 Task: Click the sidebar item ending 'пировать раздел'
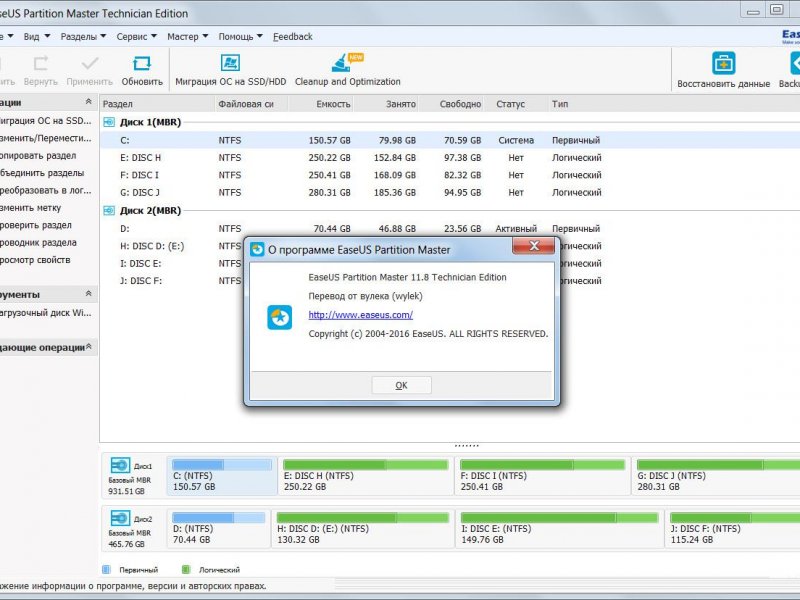coord(38,156)
